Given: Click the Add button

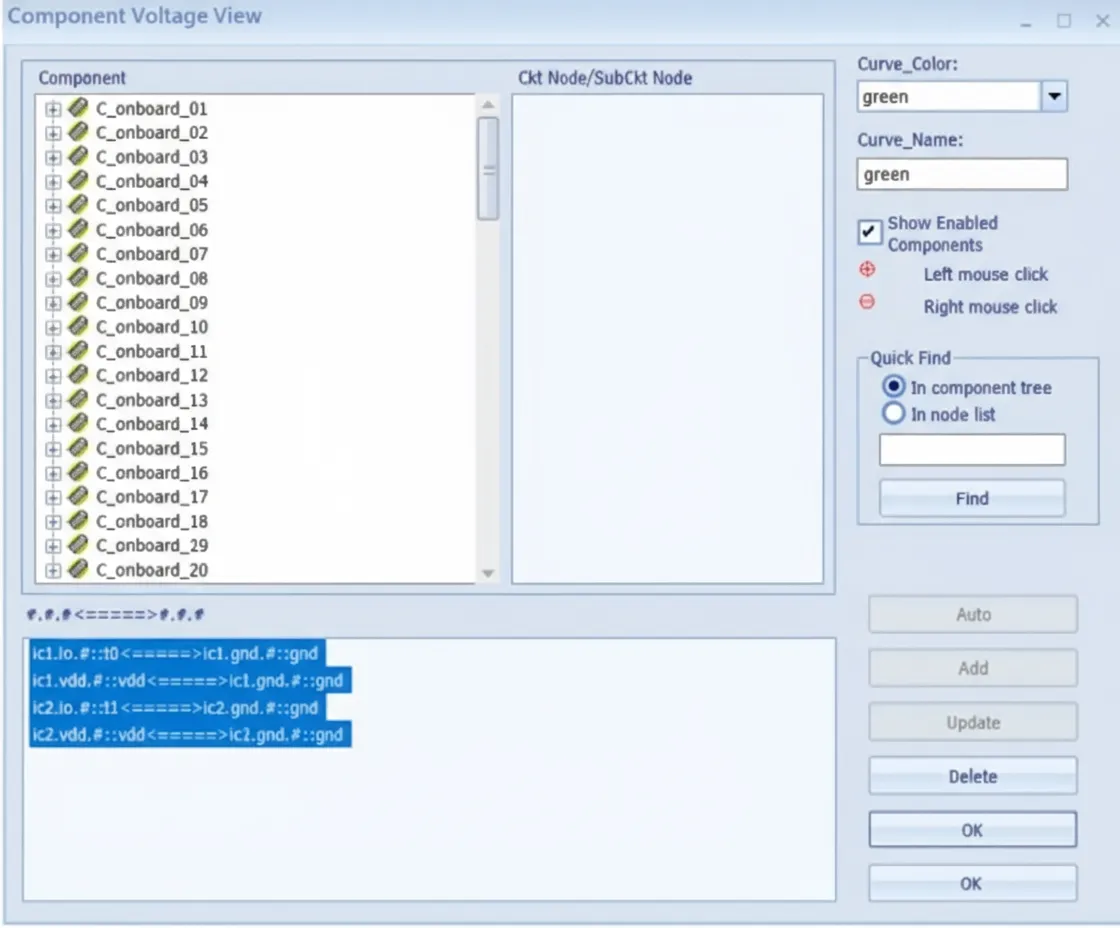Looking at the screenshot, I should tap(973, 668).
